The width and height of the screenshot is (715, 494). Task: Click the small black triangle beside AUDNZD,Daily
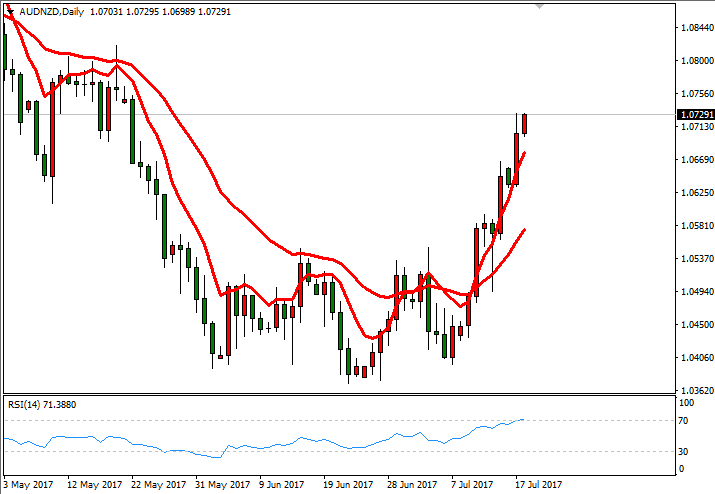(x=10, y=12)
